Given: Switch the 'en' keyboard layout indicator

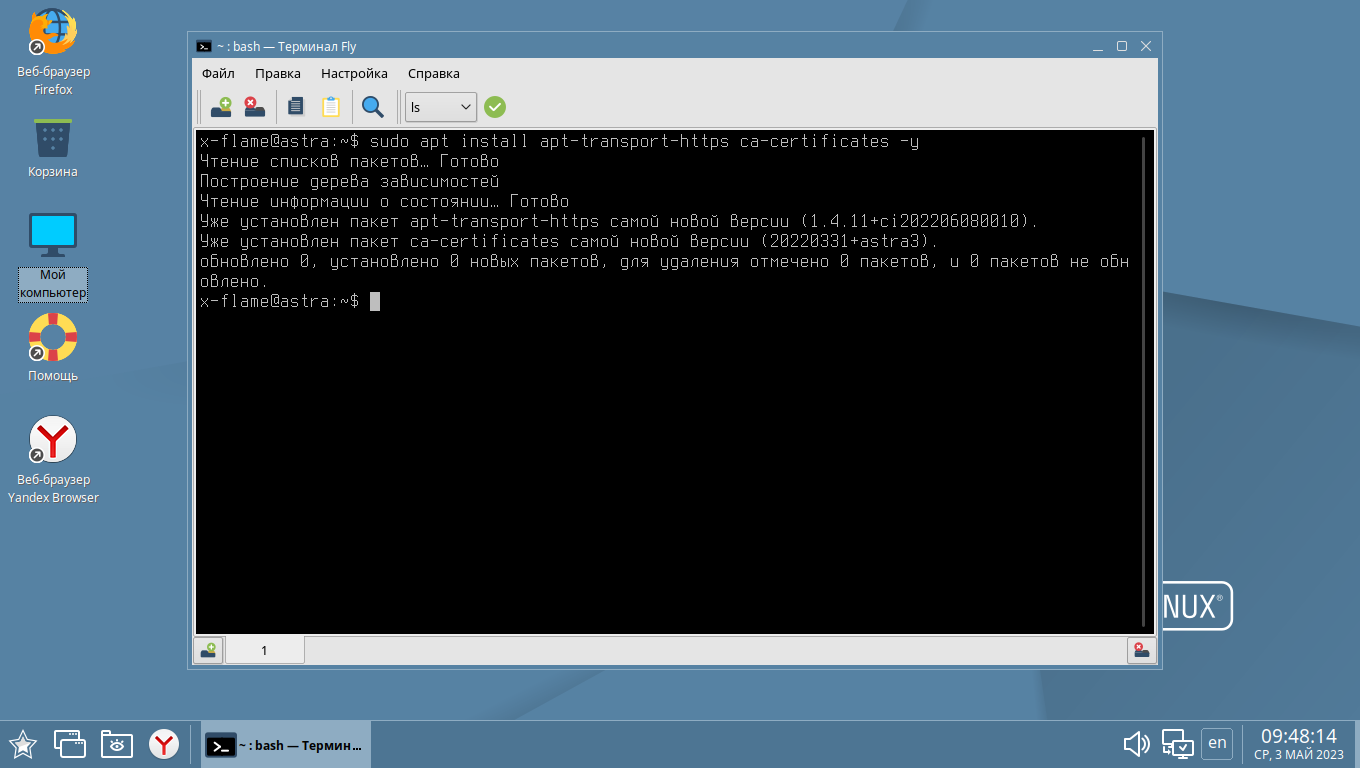Looking at the screenshot, I should click(x=1217, y=742).
